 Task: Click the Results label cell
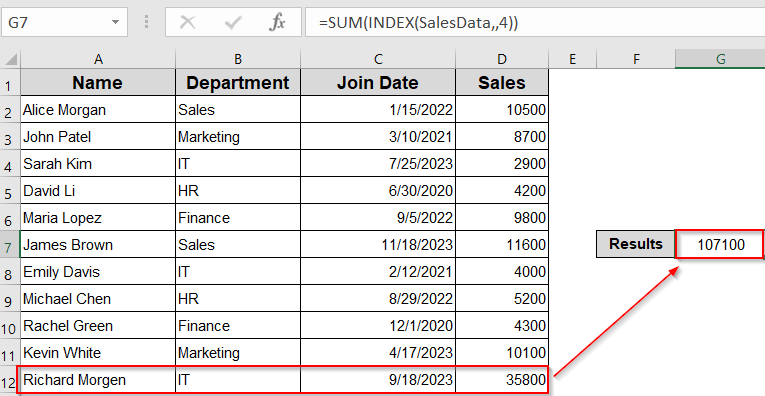tap(636, 244)
